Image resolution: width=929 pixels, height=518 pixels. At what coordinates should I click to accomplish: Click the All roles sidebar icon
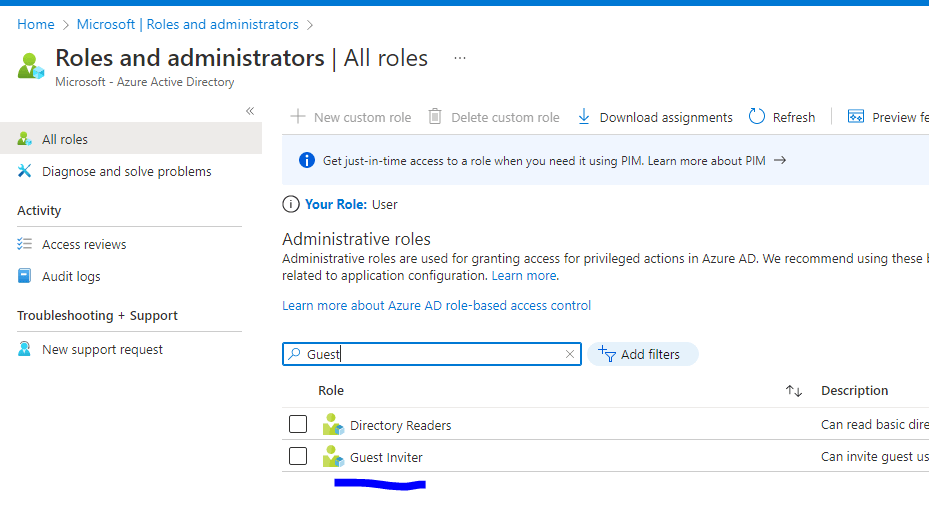click(24, 139)
